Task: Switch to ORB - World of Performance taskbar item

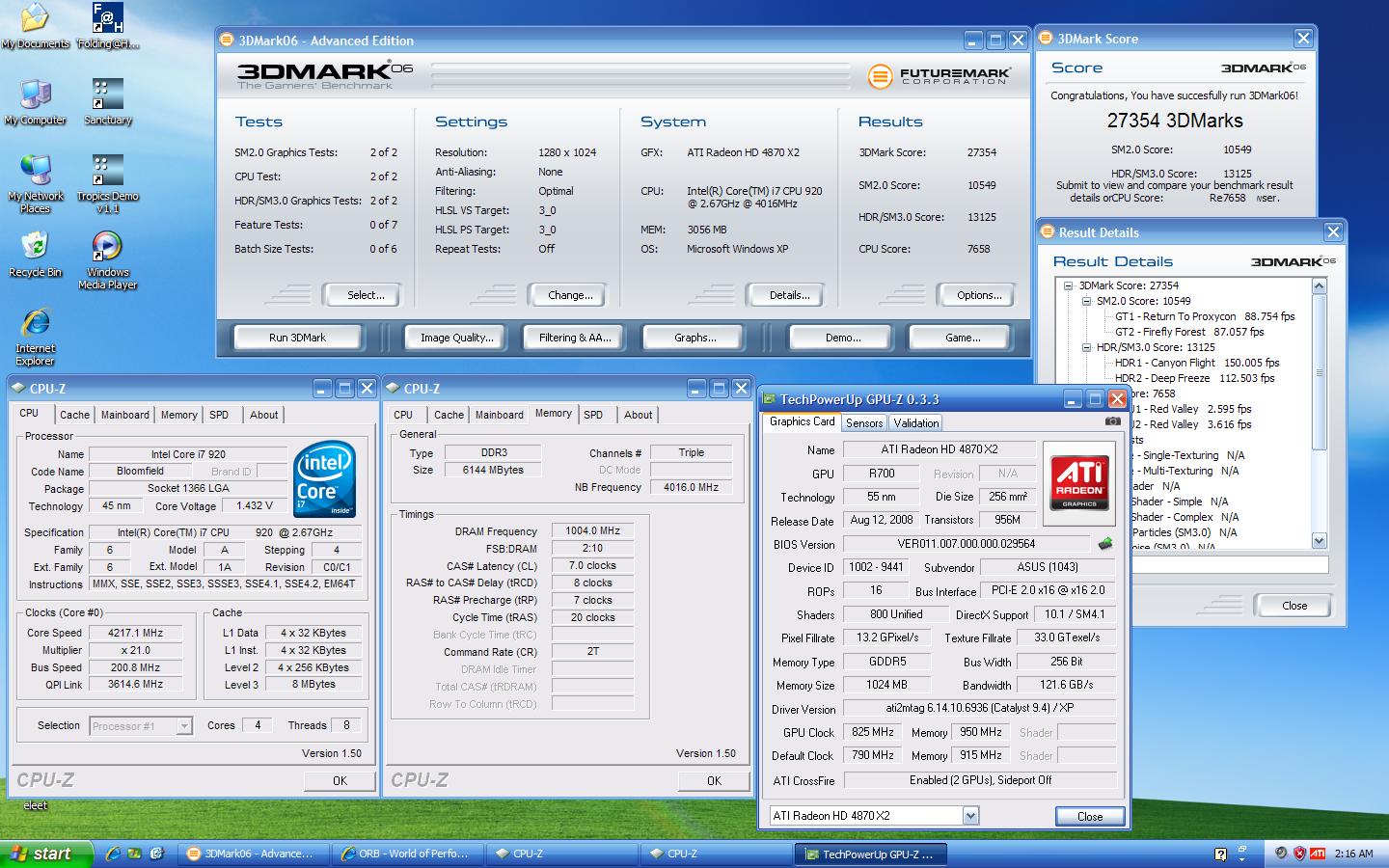Action: [406, 854]
